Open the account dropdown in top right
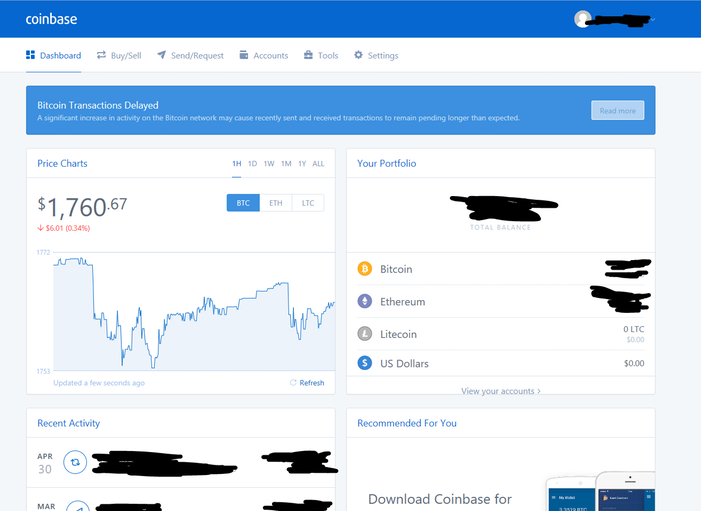This screenshot has width=701, height=511. pyautogui.click(x=653, y=19)
